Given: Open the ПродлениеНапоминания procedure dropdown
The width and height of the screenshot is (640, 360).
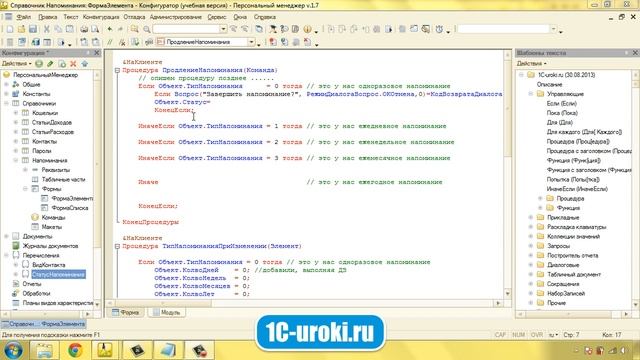Looking at the screenshot, I should tap(251, 42).
